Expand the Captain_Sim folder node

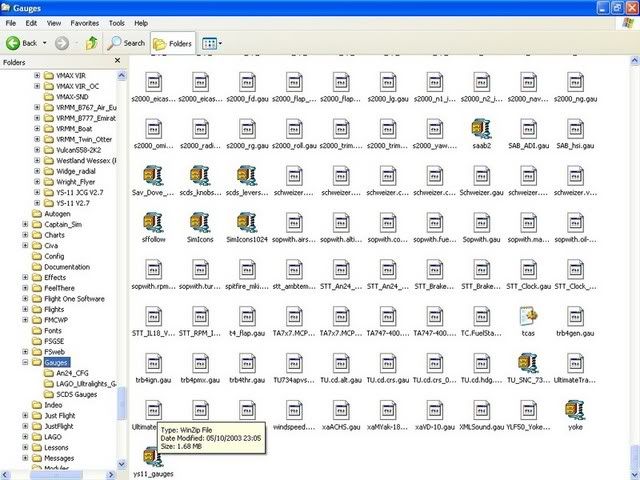[25, 224]
